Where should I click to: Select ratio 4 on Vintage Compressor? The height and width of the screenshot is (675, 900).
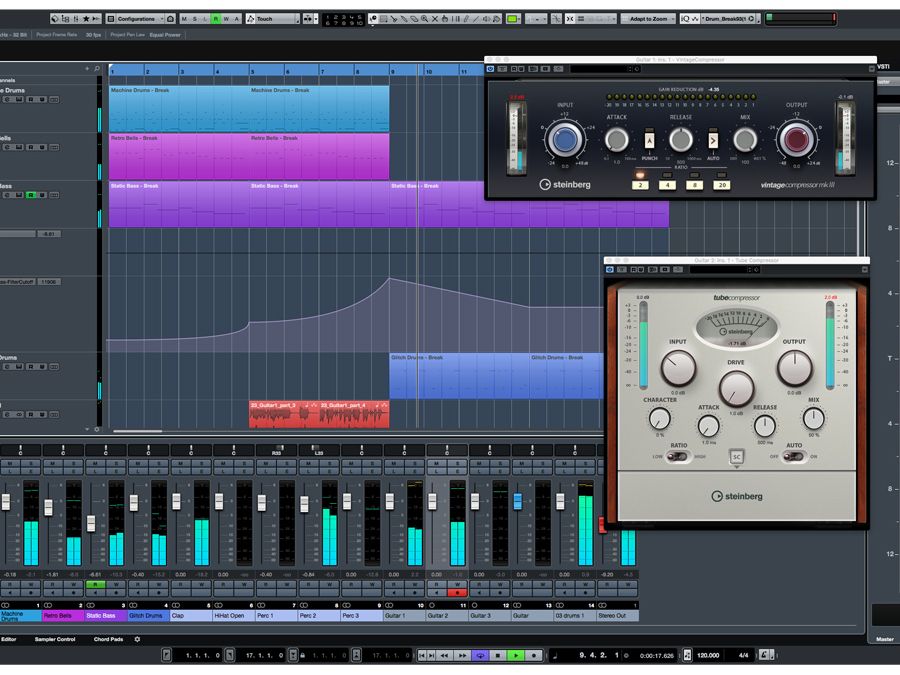coord(667,185)
